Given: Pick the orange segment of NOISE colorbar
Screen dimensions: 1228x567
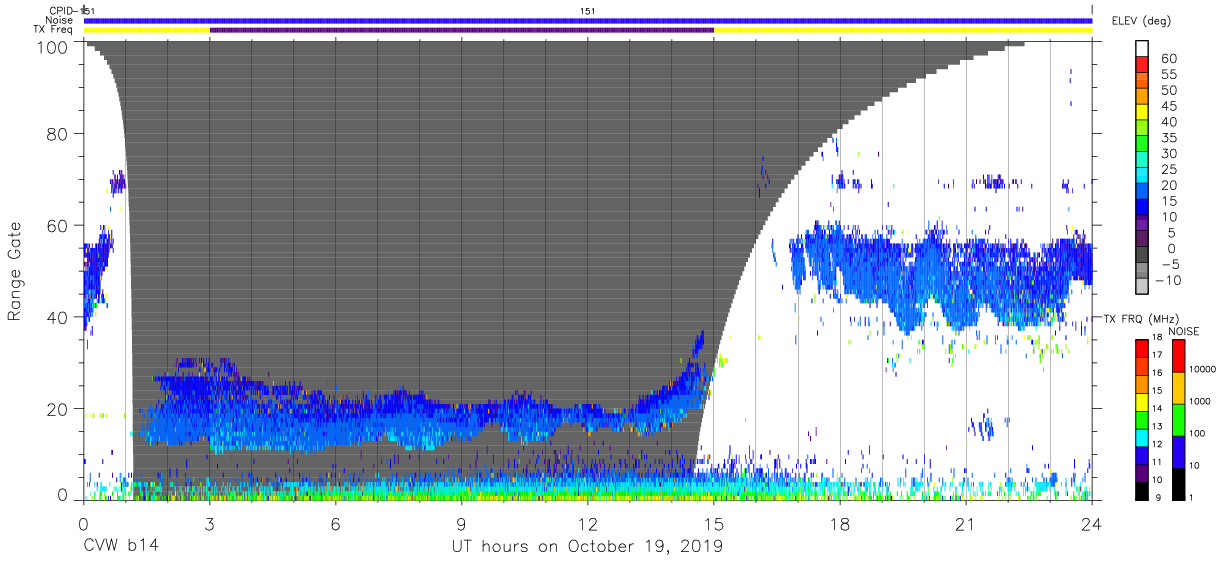Looking at the screenshot, I should tap(1178, 388).
